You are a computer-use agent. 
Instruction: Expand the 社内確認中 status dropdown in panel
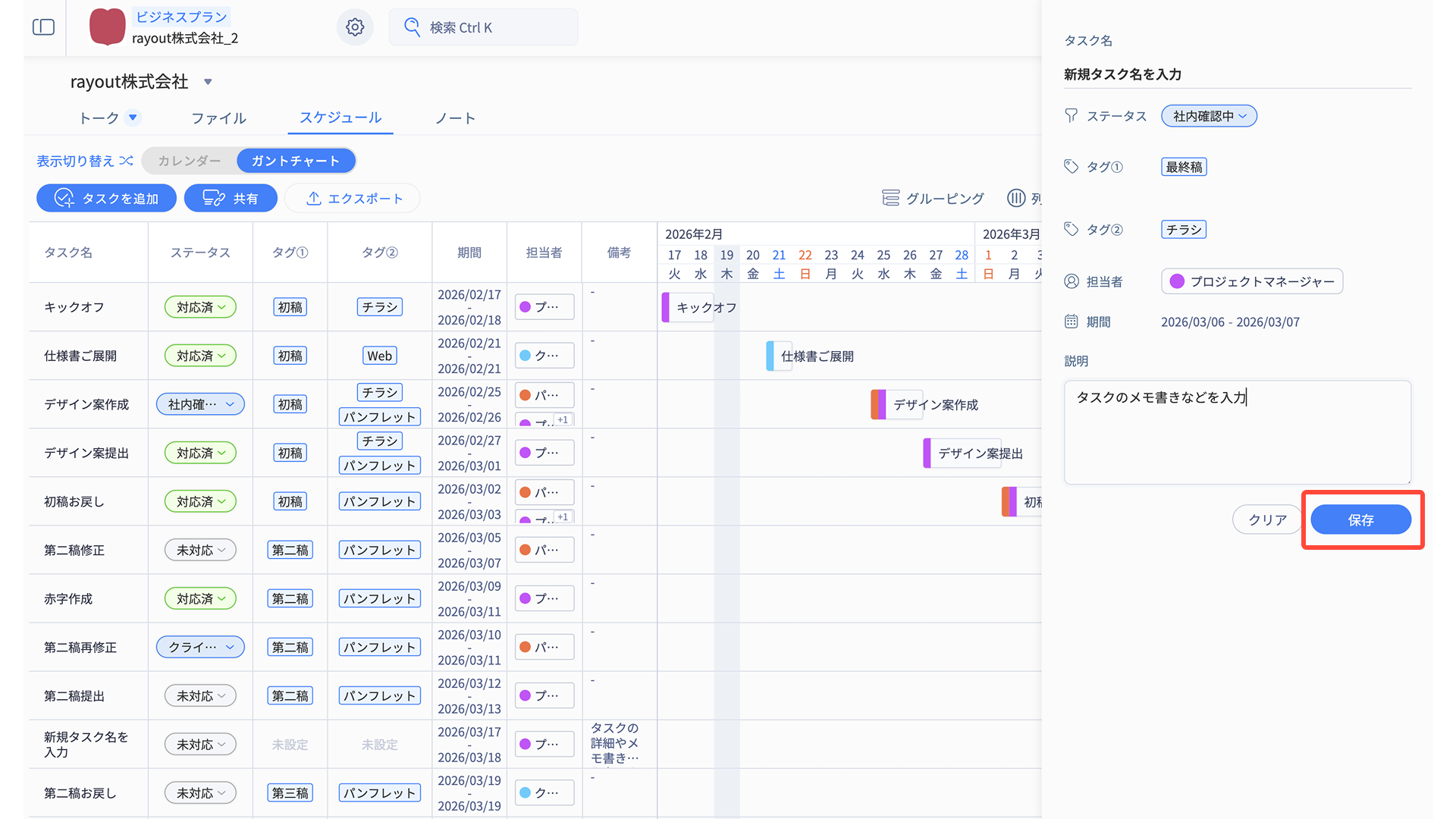click(x=1209, y=116)
